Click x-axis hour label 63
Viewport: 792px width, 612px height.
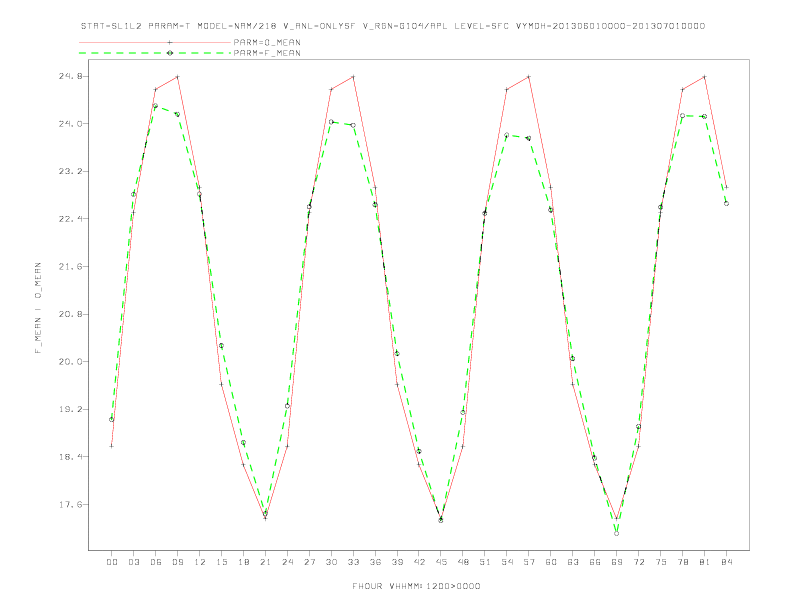click(573, 562)
